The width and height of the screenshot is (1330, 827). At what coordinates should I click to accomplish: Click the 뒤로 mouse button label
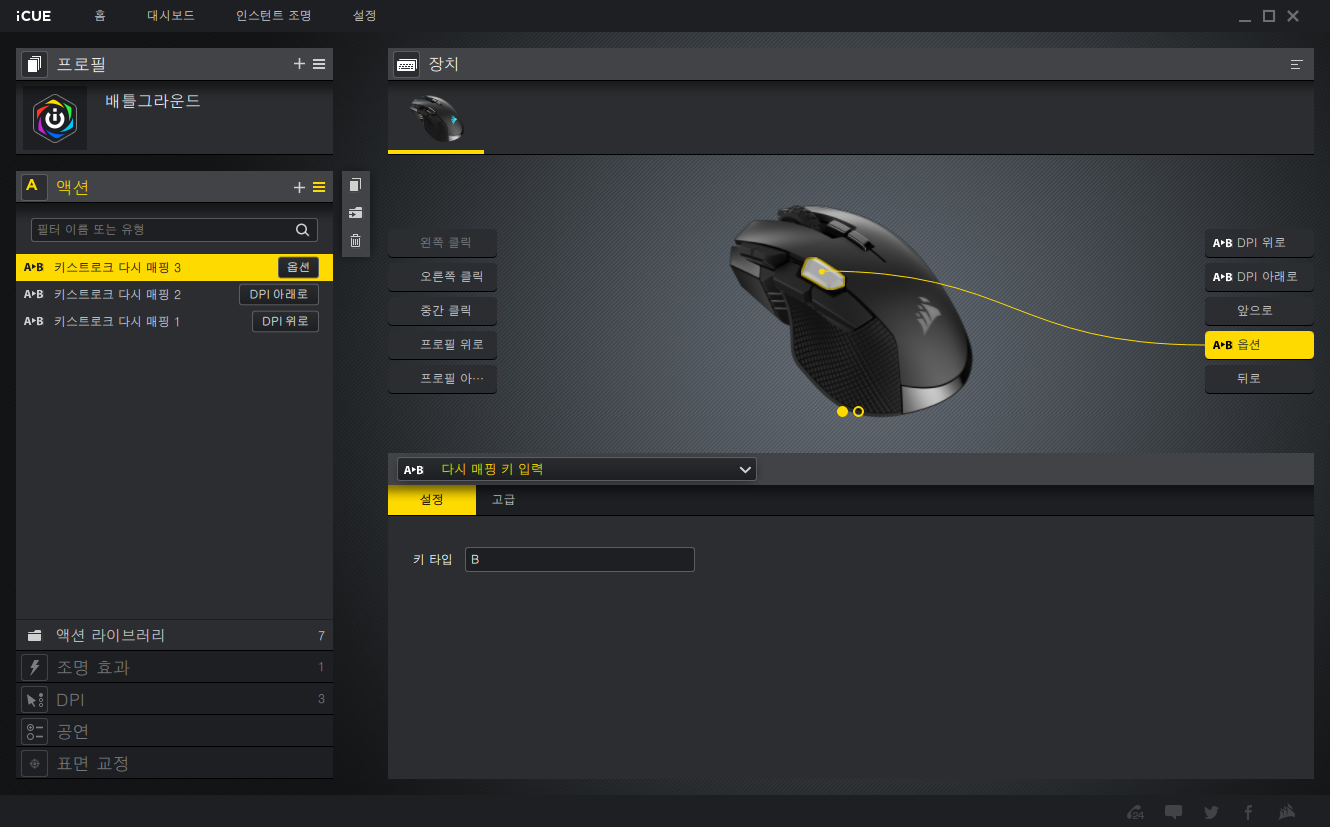point(1259,379)
